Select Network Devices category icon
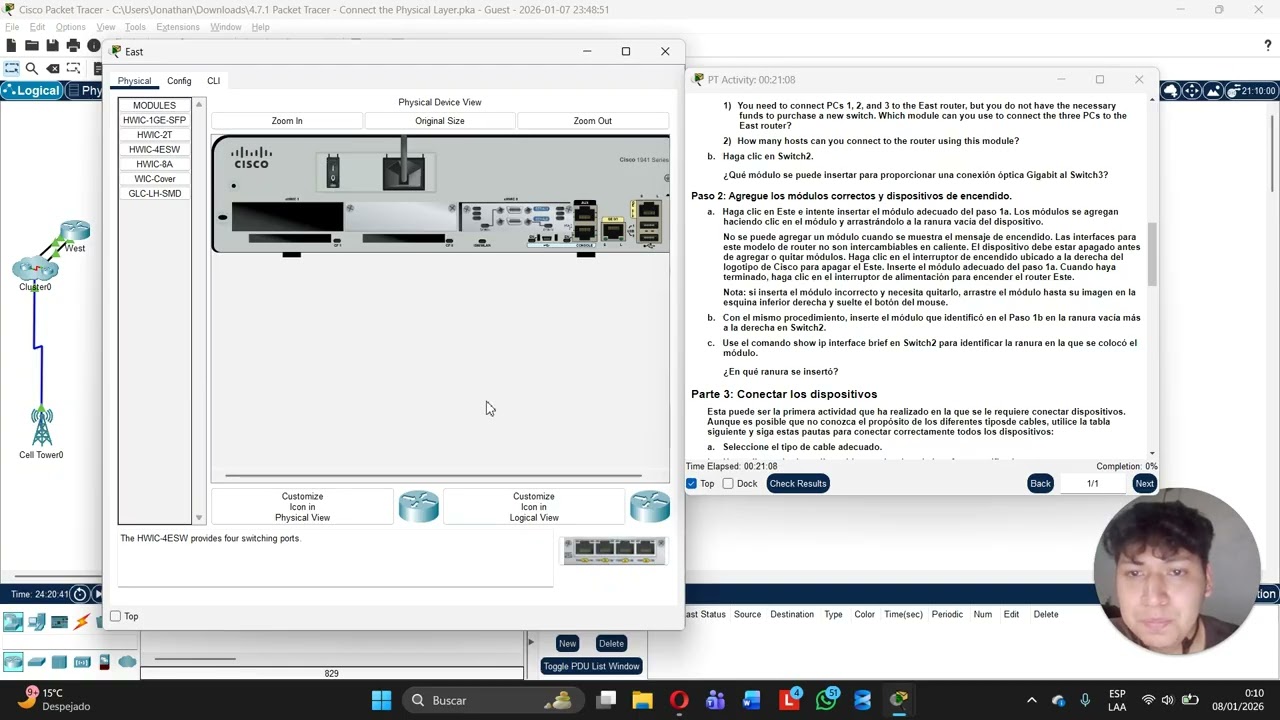The width and height of the screenshot is (1280, 720). tap(13, 622)
